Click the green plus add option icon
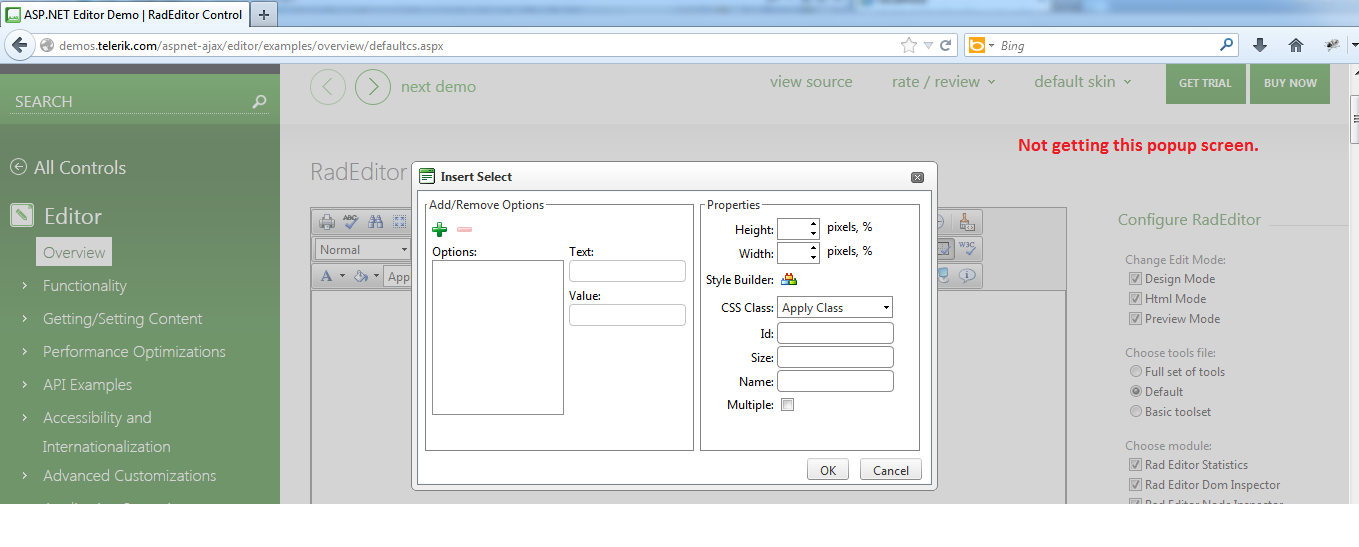Screen dimensions: 1359x547 click(439, 229)
